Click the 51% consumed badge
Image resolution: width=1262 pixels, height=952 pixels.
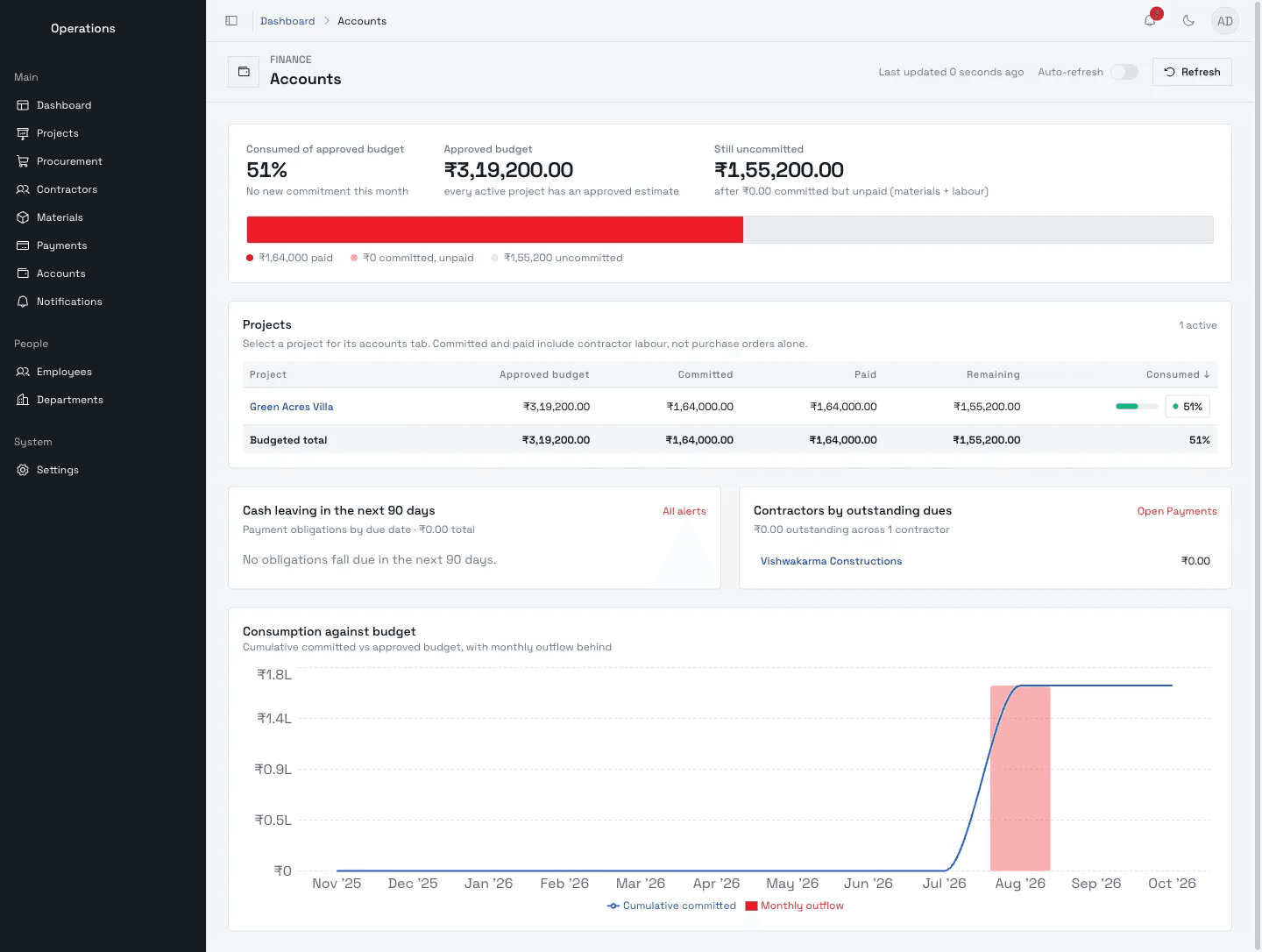(1188, 407)
